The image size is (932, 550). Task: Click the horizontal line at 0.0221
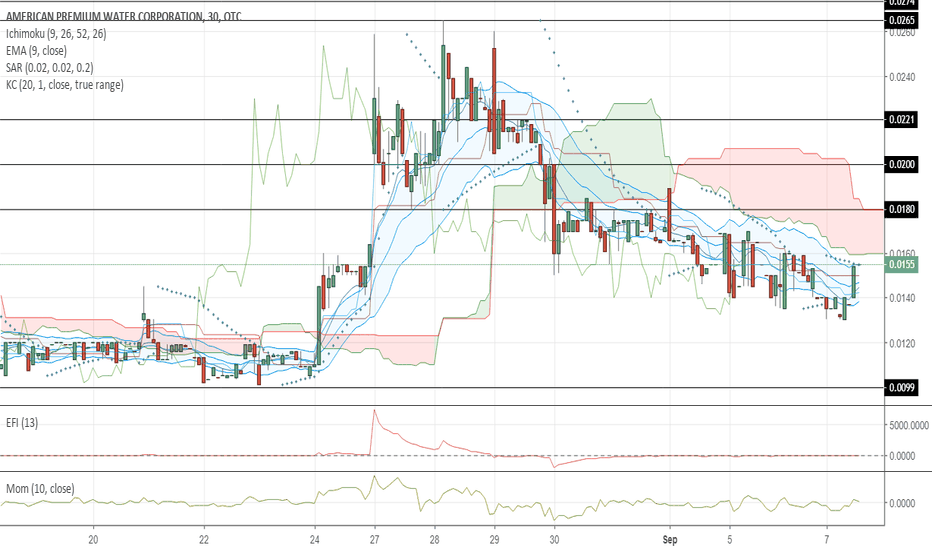point(442,120)
